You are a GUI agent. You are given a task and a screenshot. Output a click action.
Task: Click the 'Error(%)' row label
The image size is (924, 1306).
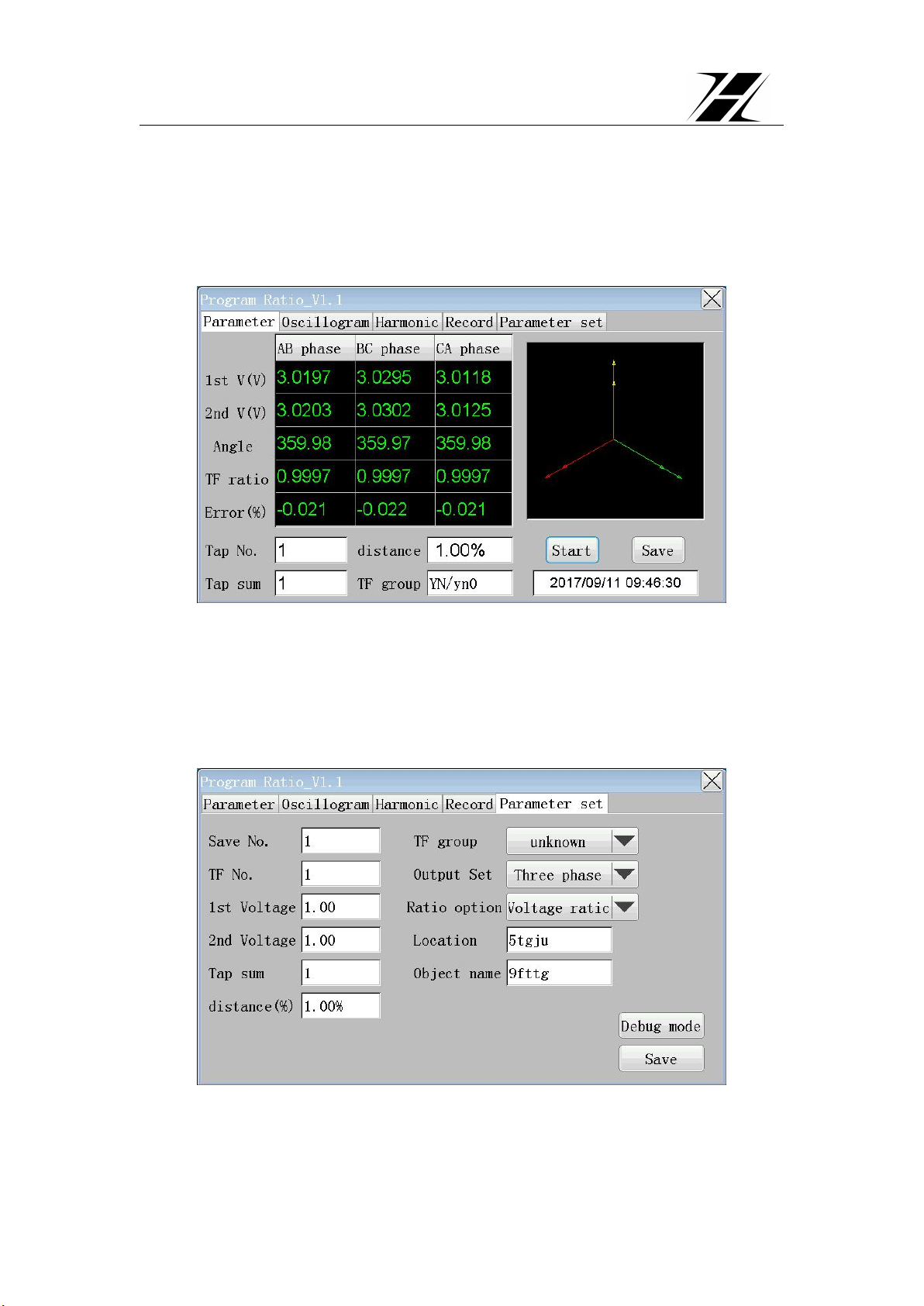[x=236, y=512]
